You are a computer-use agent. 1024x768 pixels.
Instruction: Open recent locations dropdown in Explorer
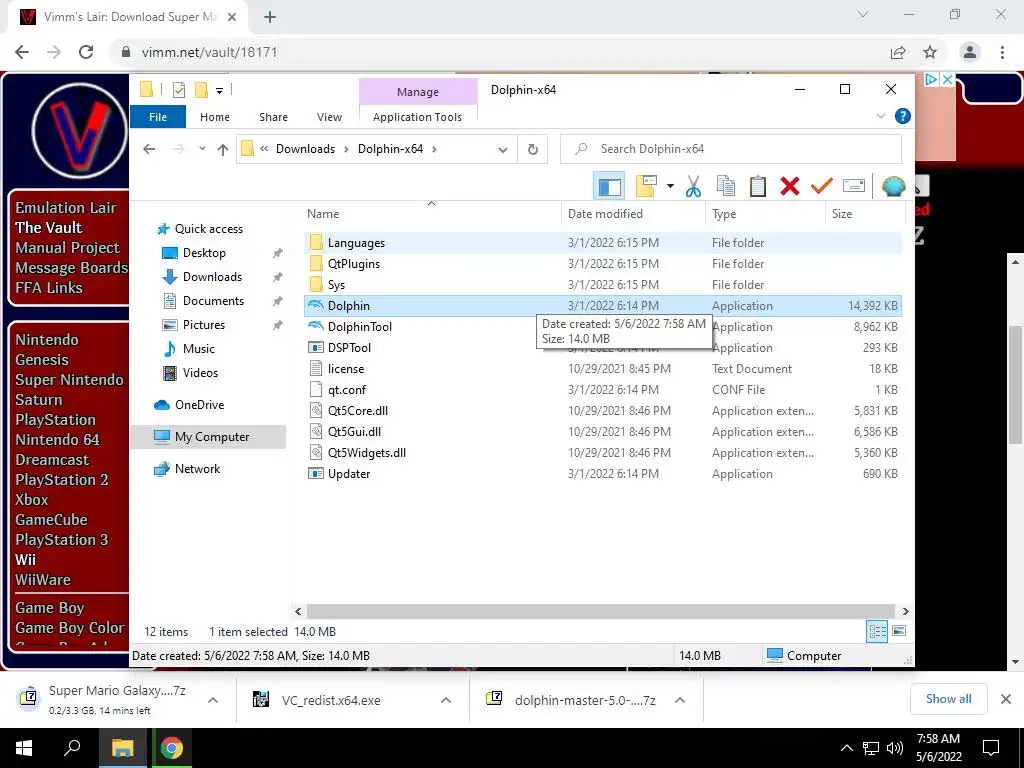pyautogui.click(x=202, y=149)
